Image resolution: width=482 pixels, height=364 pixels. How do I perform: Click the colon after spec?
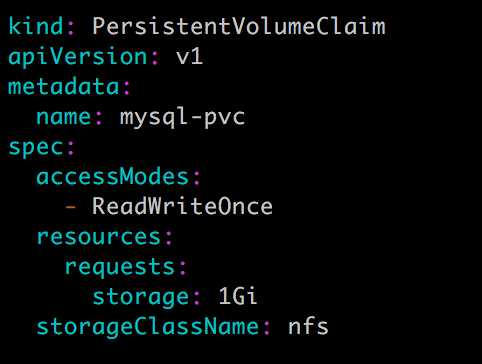click(x=71, y=149)
